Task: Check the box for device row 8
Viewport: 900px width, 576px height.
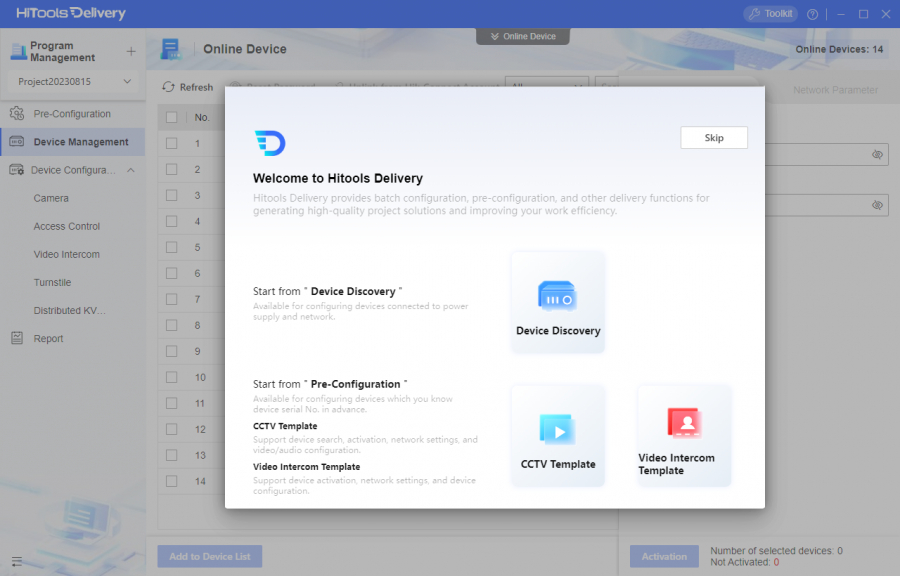Action: (x=172, y=325)
